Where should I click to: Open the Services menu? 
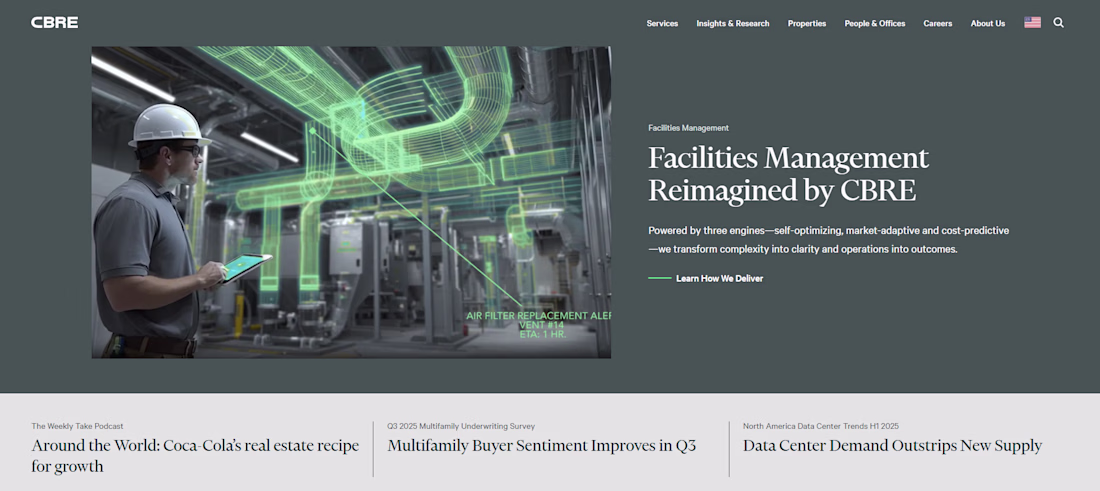pyautogui.click(x=662, y=23)
